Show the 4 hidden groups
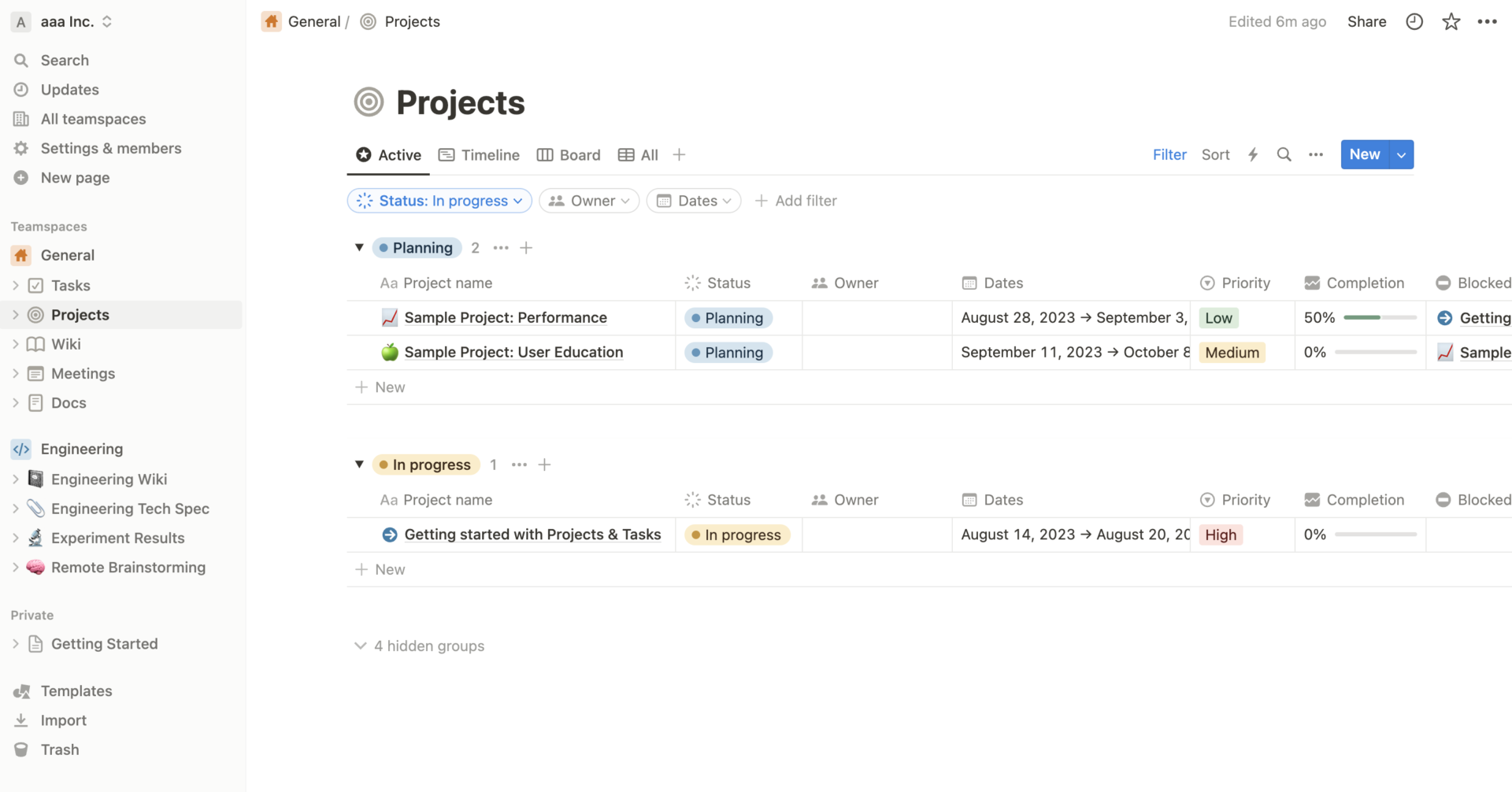The image size is (1512, 792). pyautogui.click(x=428, y=646)
